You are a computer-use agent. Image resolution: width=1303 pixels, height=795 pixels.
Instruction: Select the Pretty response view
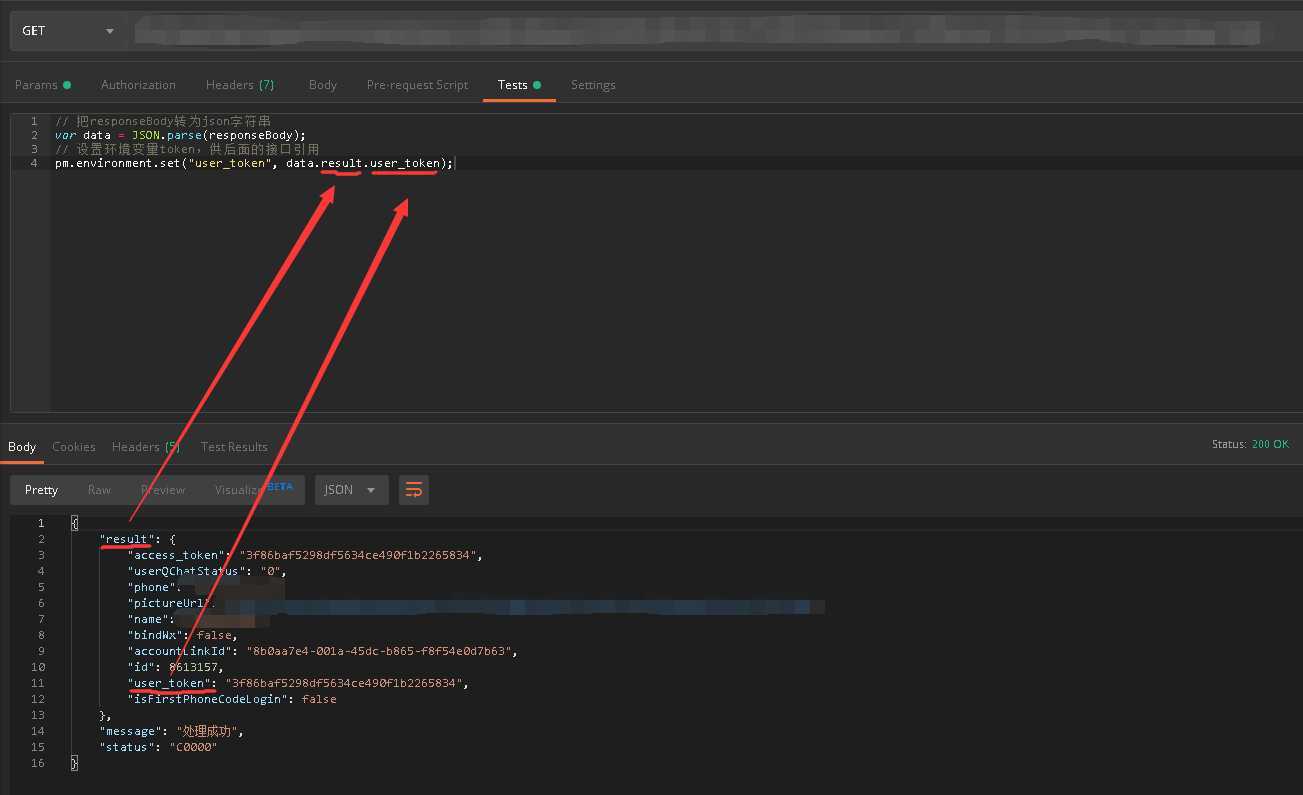pos(42,490)
